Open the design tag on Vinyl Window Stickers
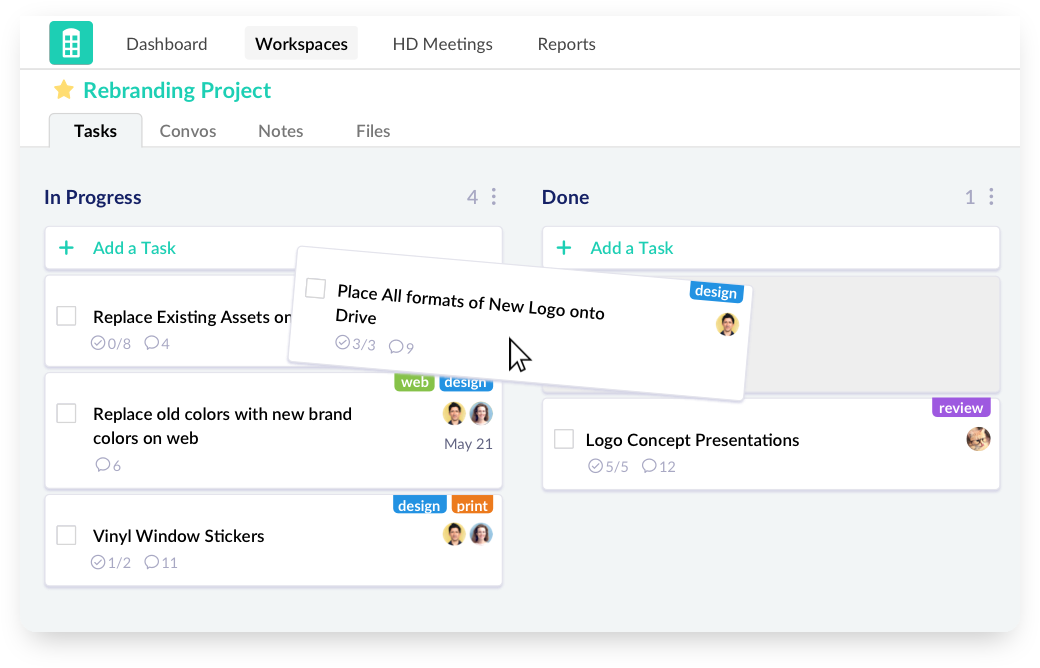 419,504
